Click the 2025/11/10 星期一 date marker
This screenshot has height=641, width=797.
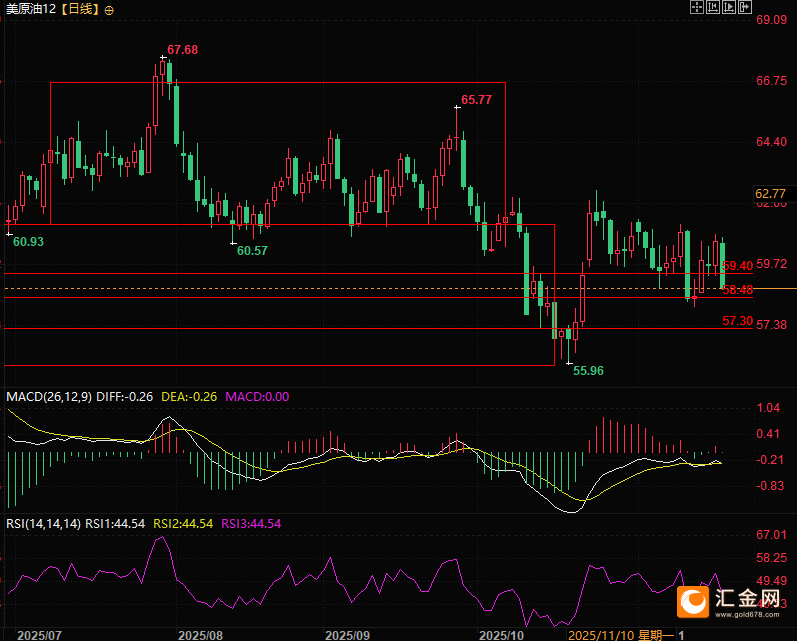624,634
